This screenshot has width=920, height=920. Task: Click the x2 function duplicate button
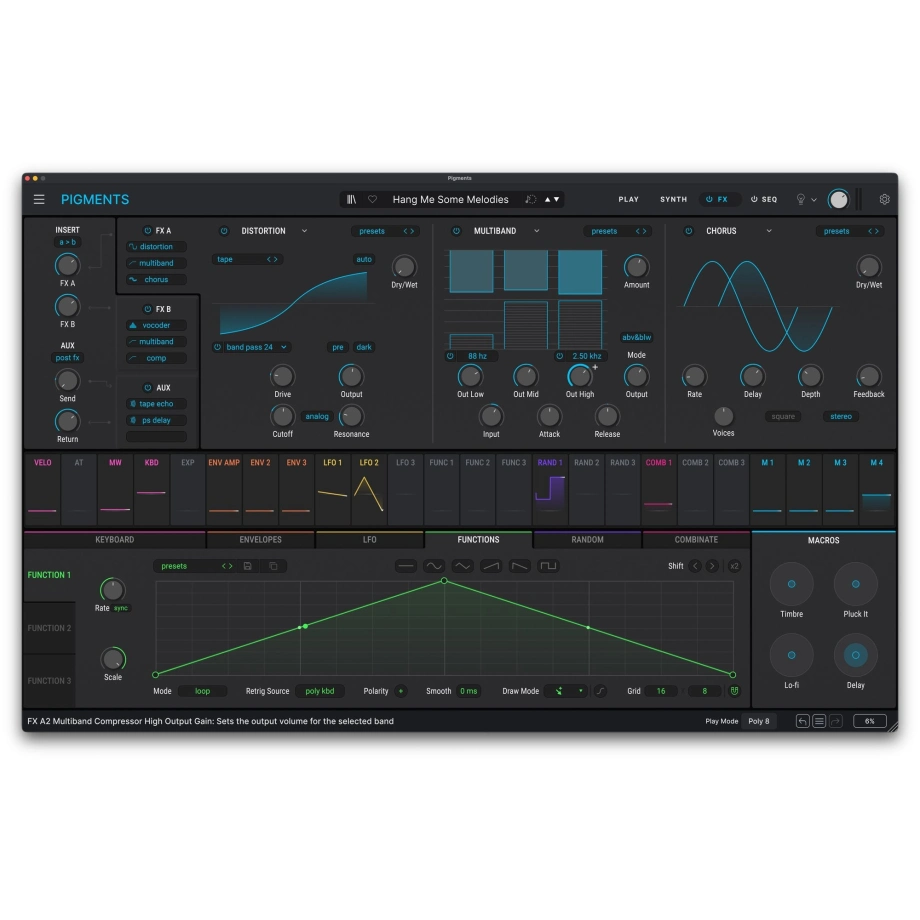pyautogui.click(x=734, y=566)
